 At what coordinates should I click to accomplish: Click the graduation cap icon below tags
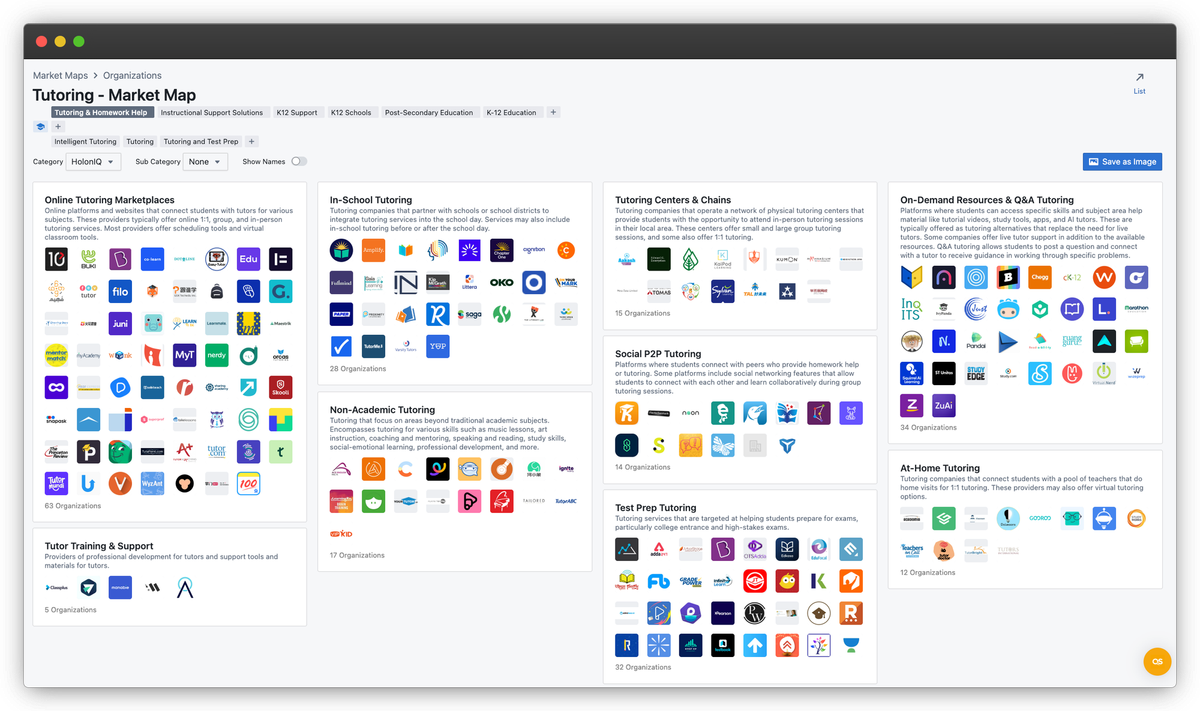coord(40,127)
